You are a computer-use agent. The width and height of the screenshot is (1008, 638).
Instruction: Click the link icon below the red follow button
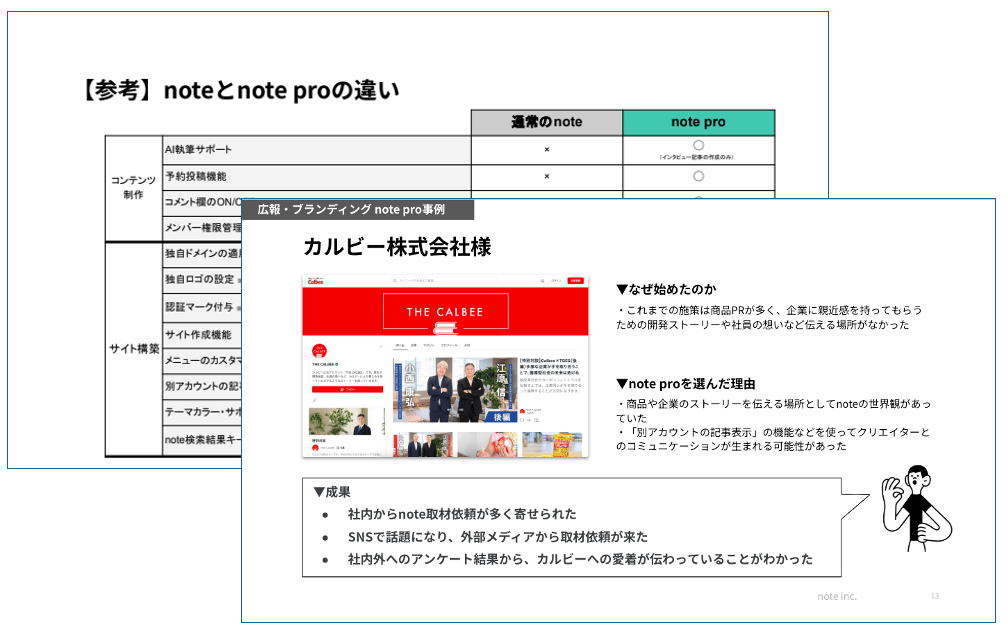tap(314, 400)
